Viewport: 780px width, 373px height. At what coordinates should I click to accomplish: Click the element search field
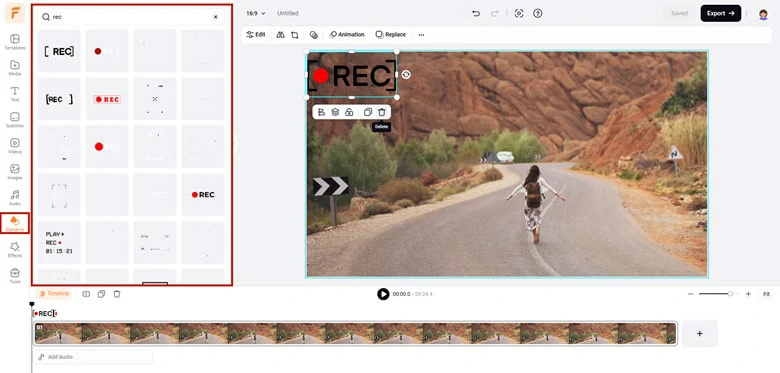click(x=131, y=17)
